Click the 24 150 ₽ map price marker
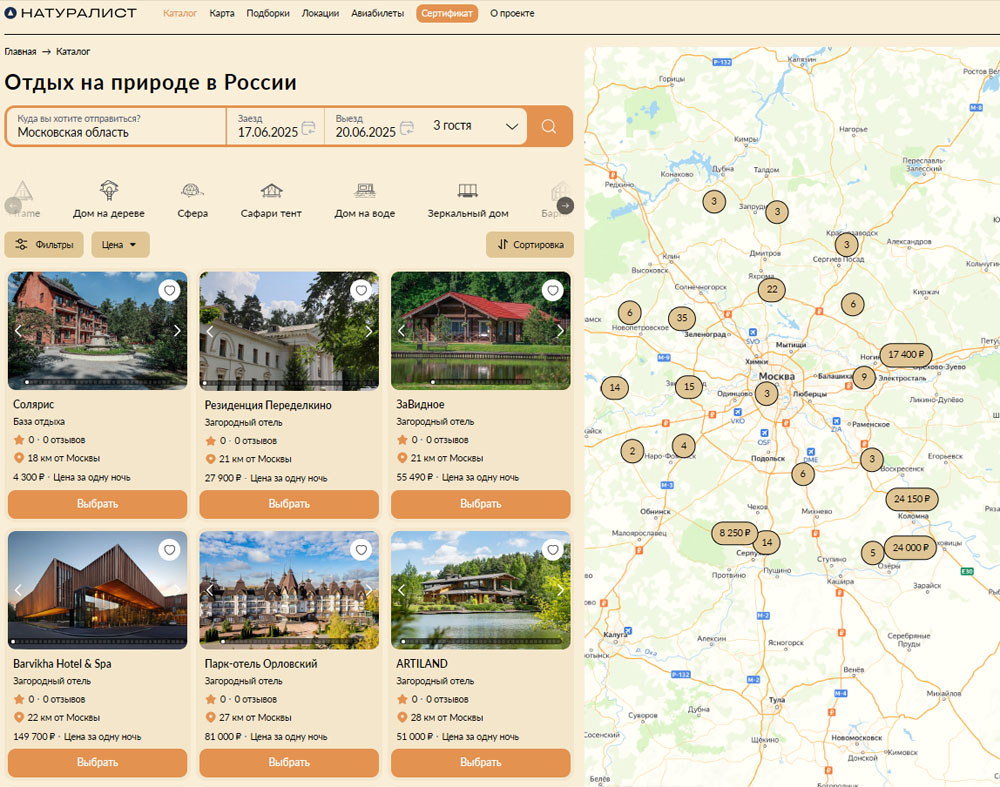Viewport: 1000px width, 787px height. coord(911,499)
